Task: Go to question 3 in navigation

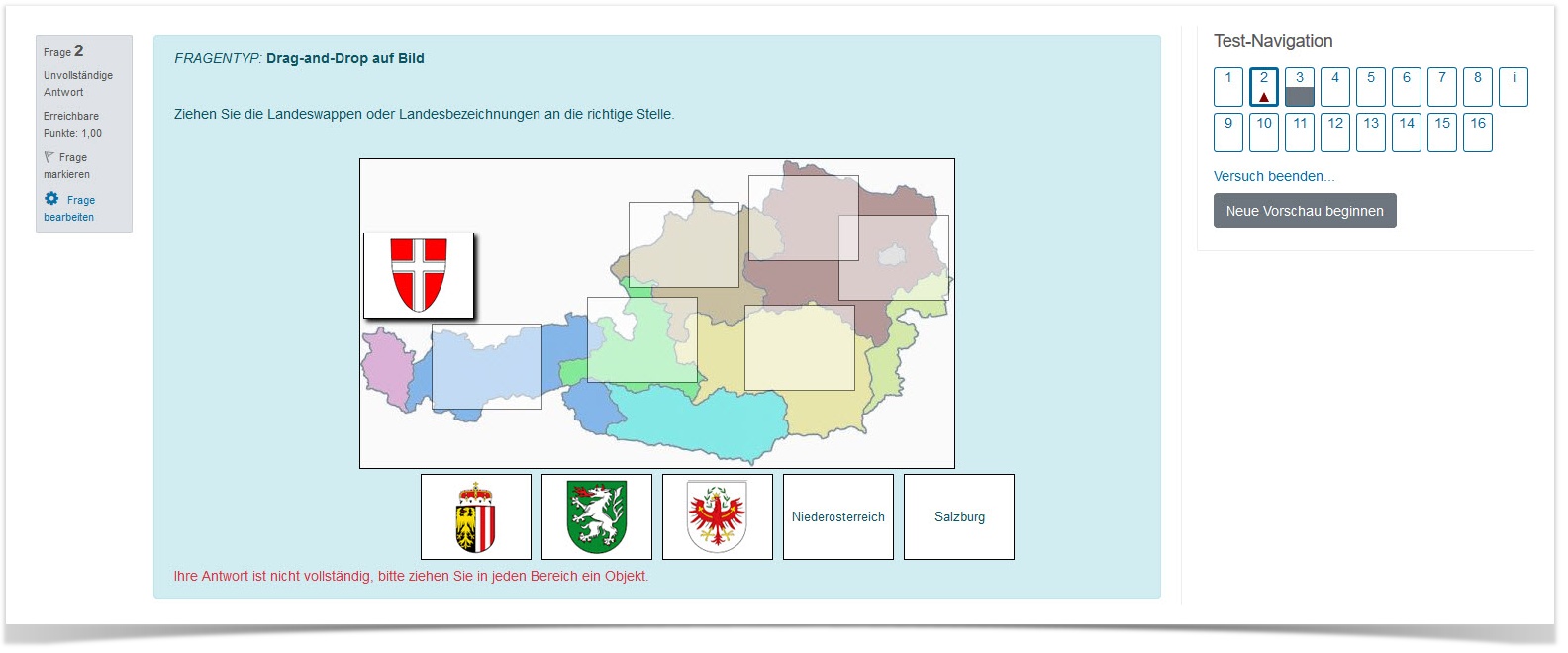Action: [x=1300, y=87]
